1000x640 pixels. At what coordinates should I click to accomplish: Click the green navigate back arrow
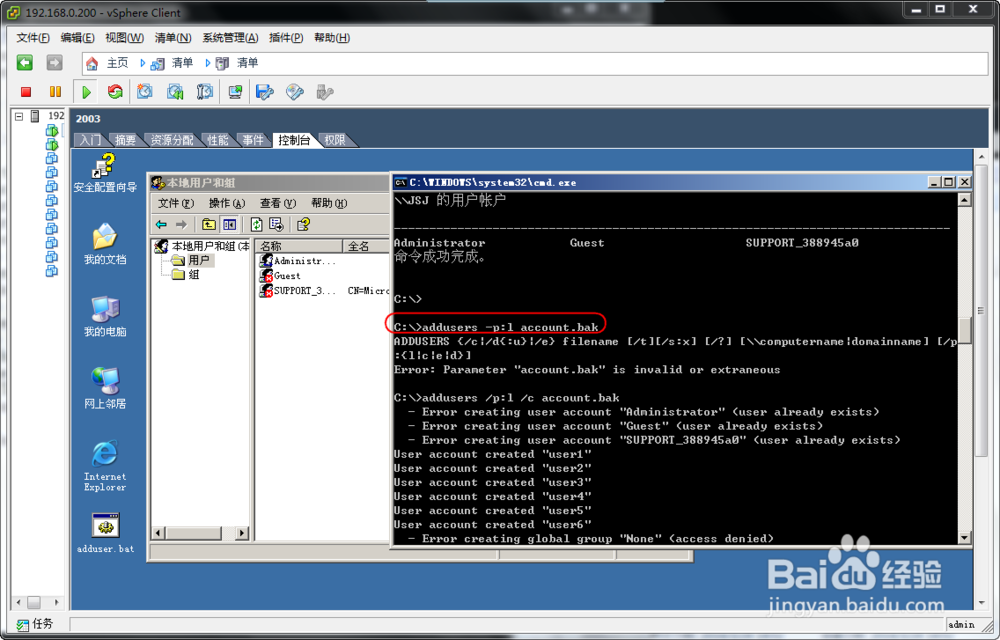tap(25, 62)
